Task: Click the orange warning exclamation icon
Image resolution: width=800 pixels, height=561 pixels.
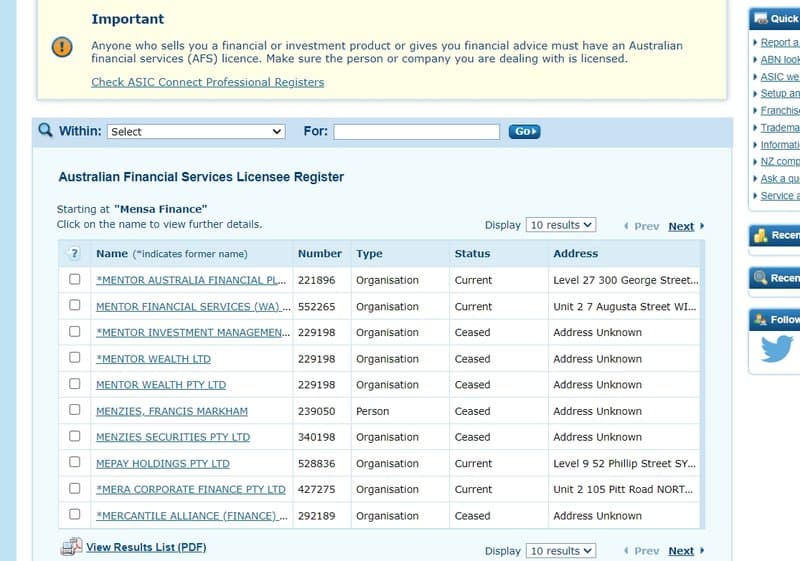Action: [62, 47]
